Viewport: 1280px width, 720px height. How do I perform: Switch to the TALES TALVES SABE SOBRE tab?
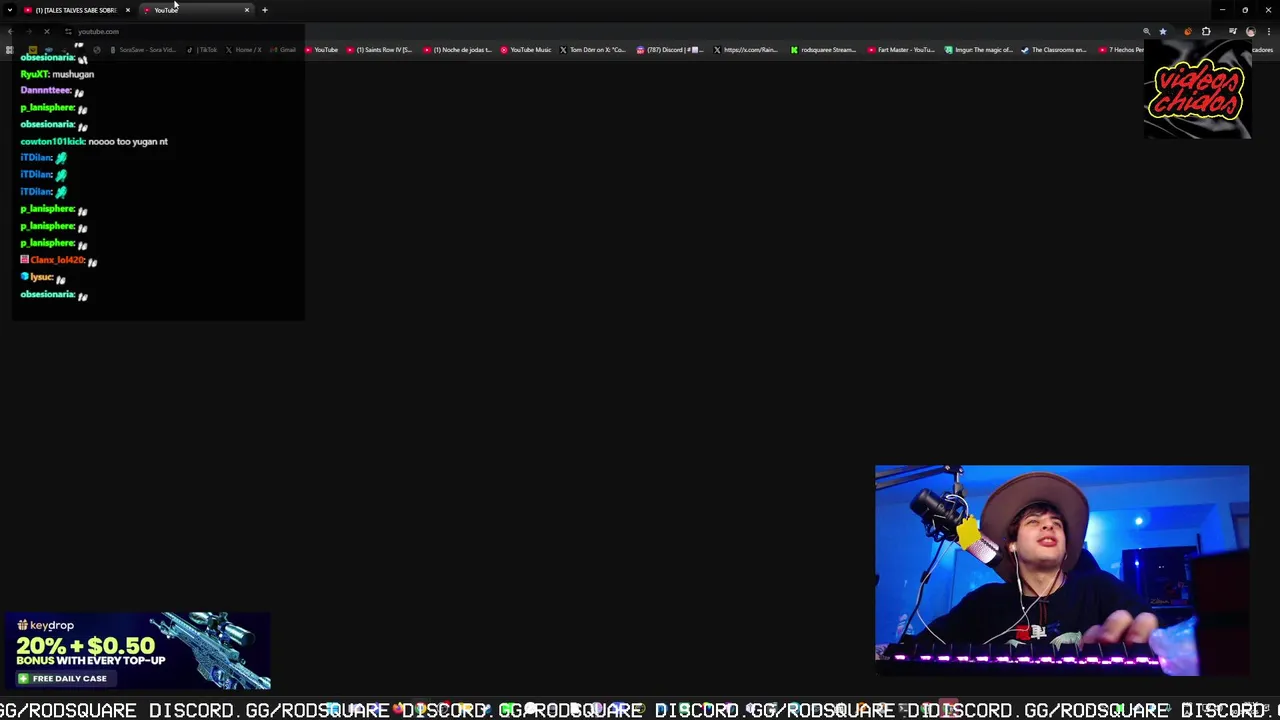click(x=75, y=10)
